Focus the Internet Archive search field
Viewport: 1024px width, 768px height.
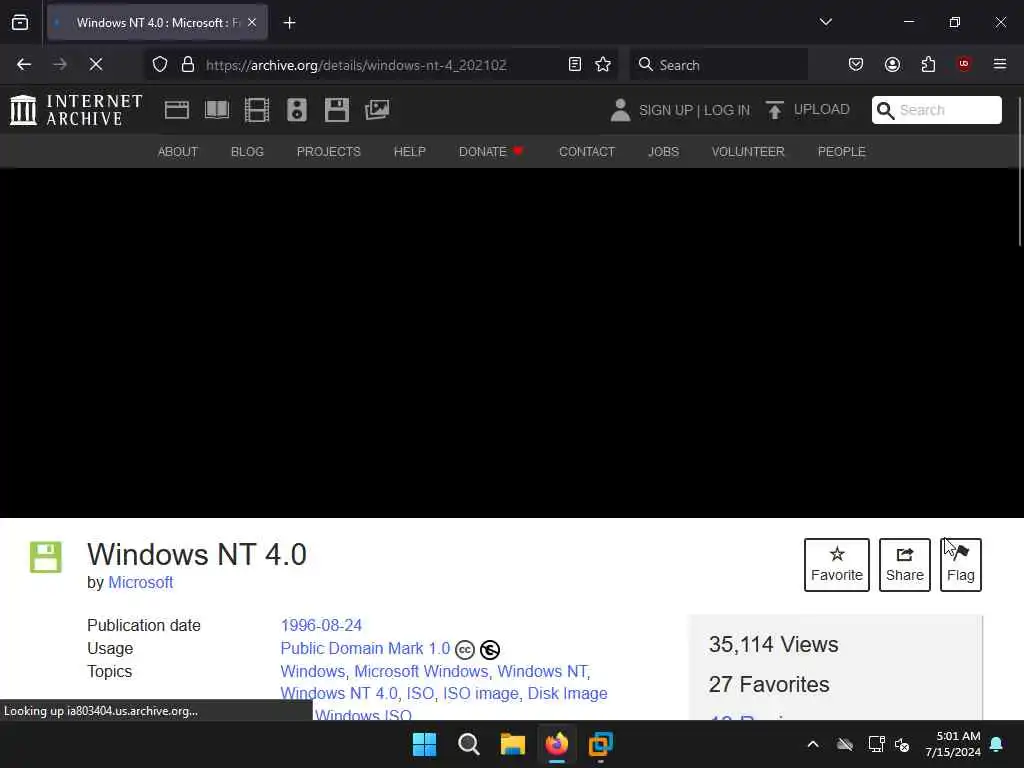point(936,110)
